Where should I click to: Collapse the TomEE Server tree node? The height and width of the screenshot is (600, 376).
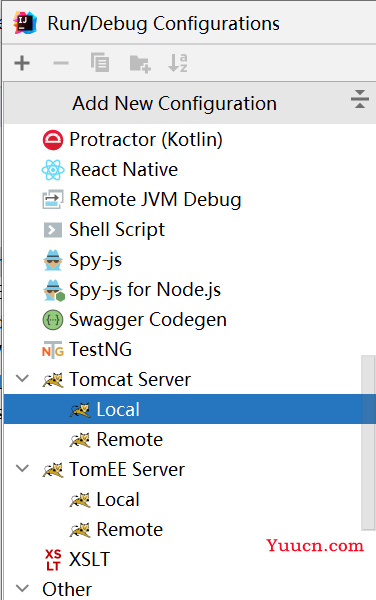[23, 469]
